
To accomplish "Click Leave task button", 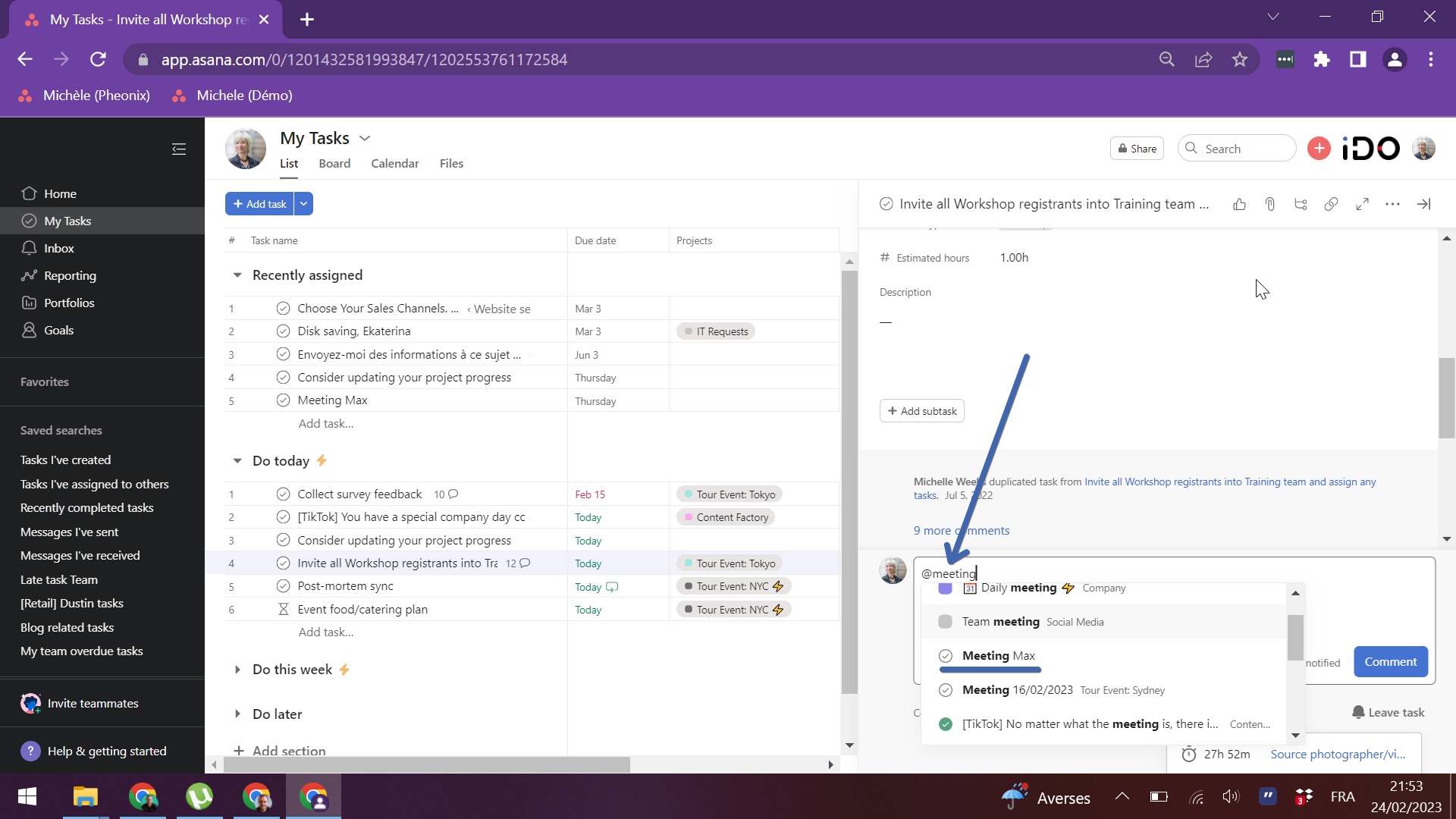I will (1388, 712).
